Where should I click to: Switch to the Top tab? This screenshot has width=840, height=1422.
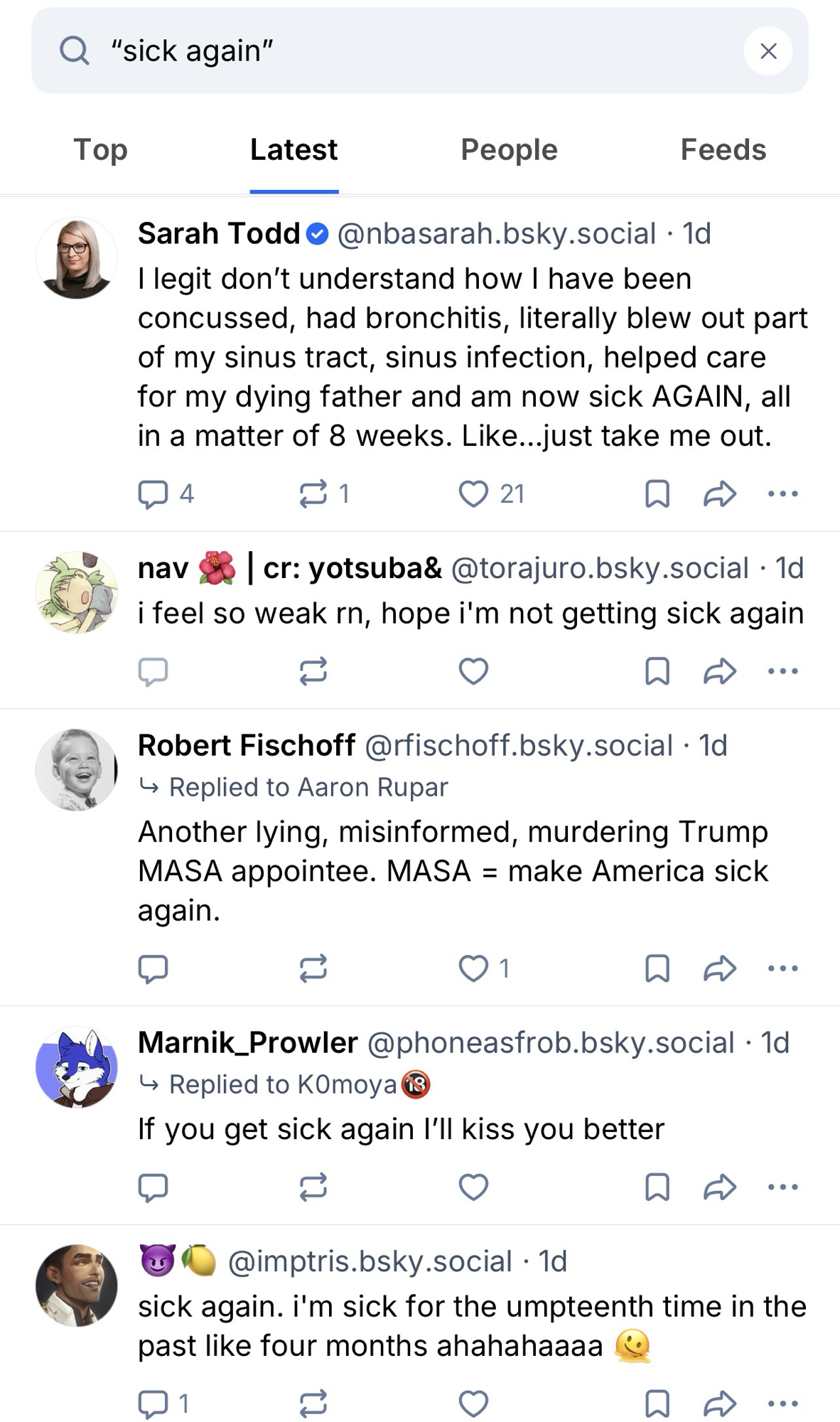click(x=100, y=150)
